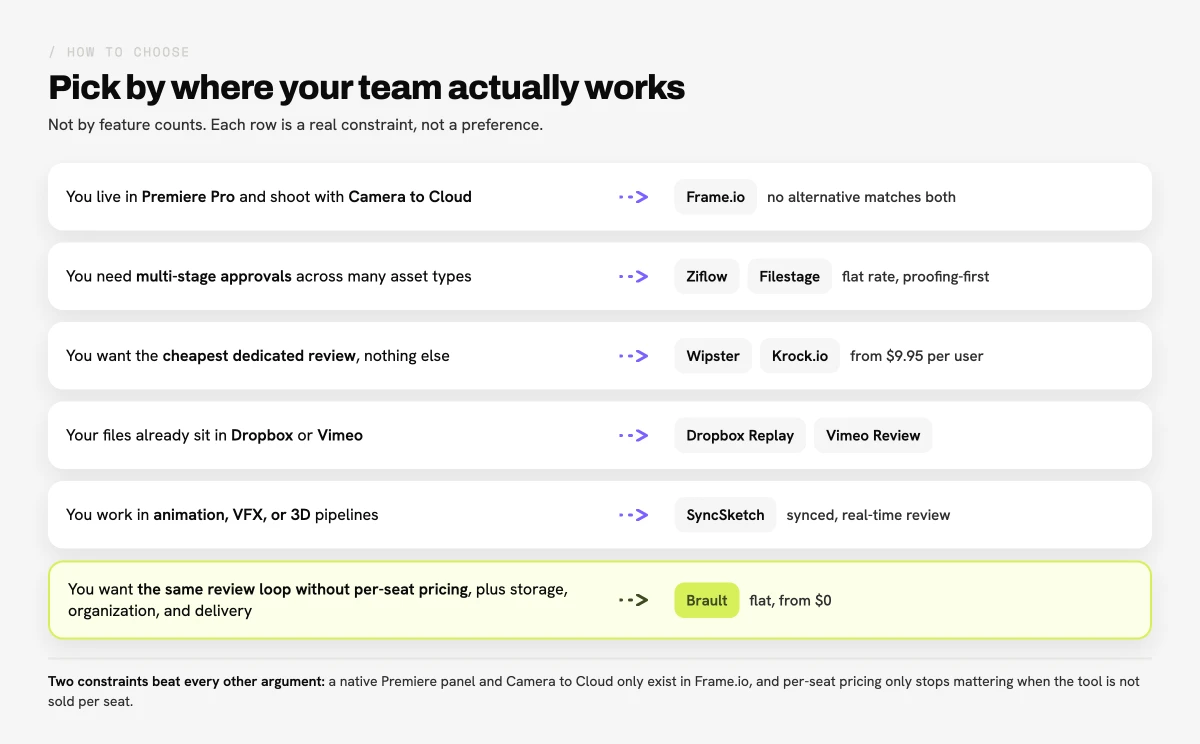The height and width of the screenshot is (744, 1200).
Task: Click the 'synced, real-time review' note
Action: point(868,515)
